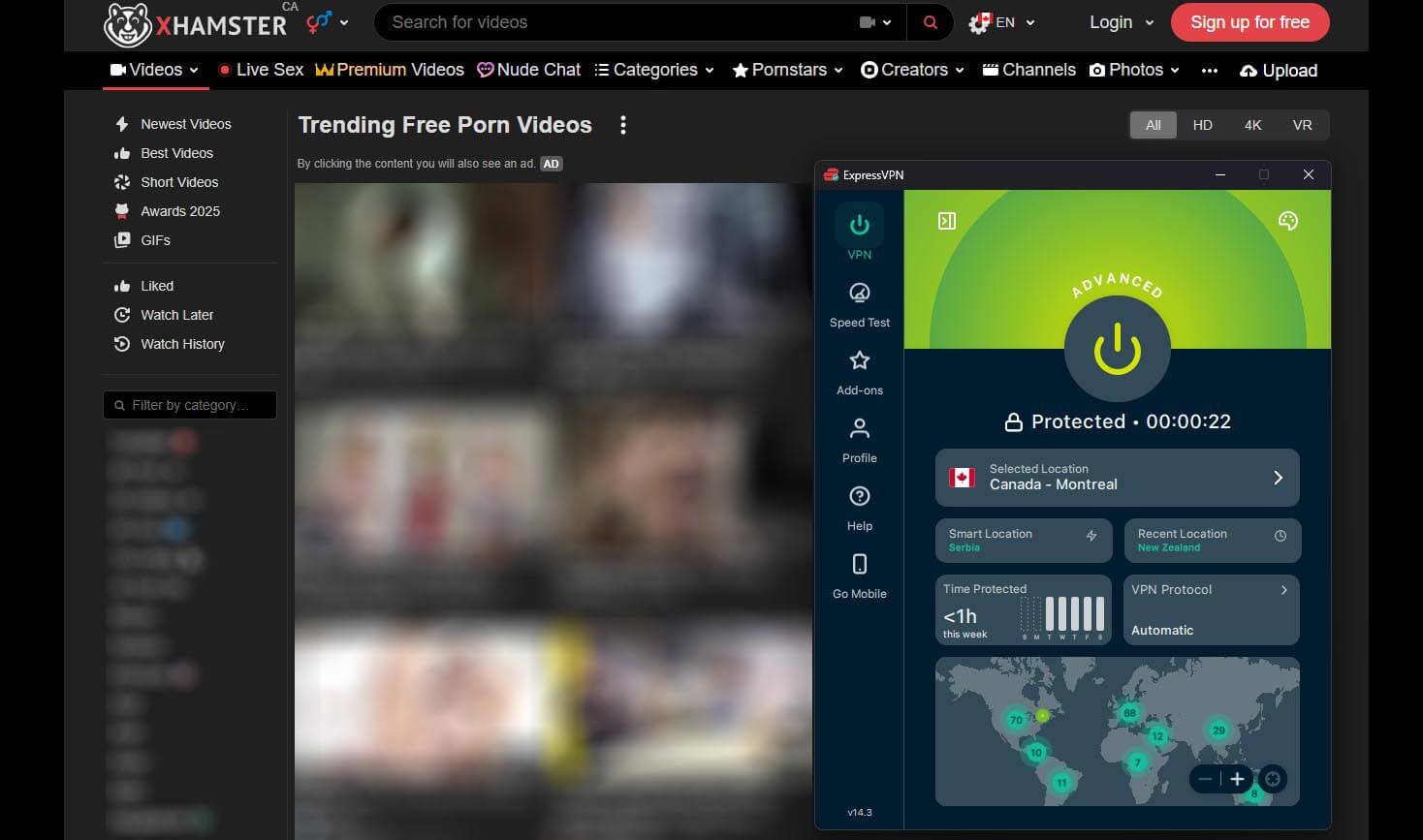Click the site logo in header
The image size is (1423, 840).
pos(195,24)
